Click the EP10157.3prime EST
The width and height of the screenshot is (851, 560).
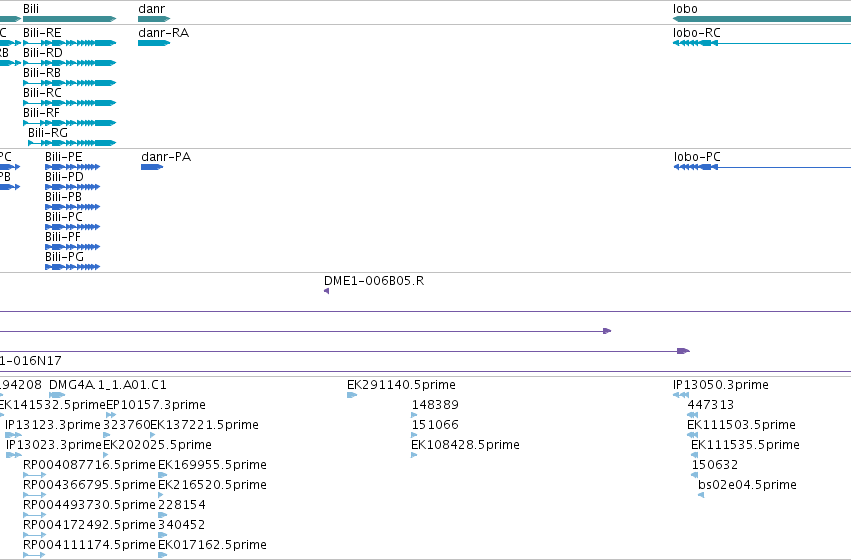tap(111, 415)
